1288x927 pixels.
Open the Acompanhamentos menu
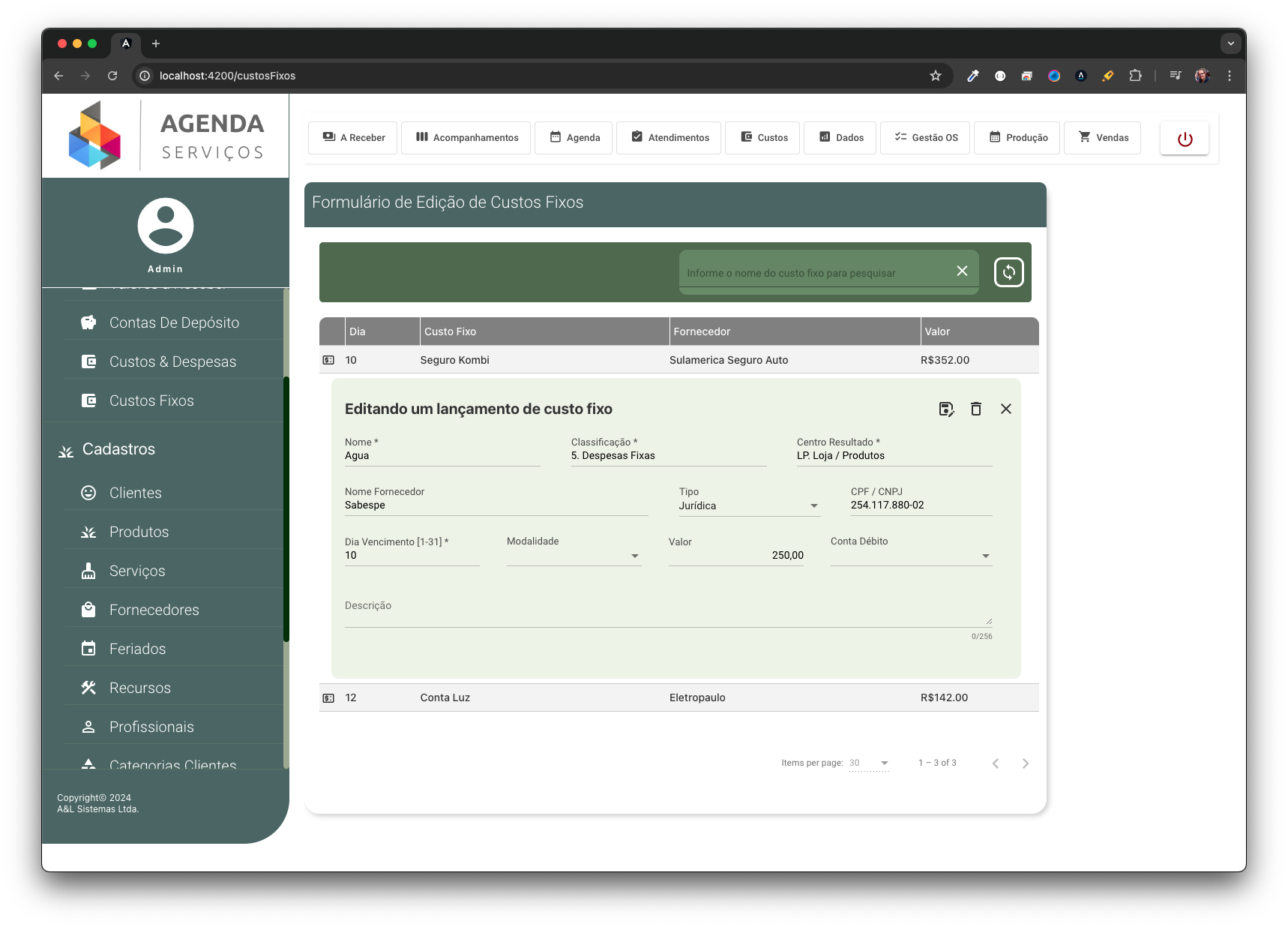pyautogui.click(x=466, y=138)
